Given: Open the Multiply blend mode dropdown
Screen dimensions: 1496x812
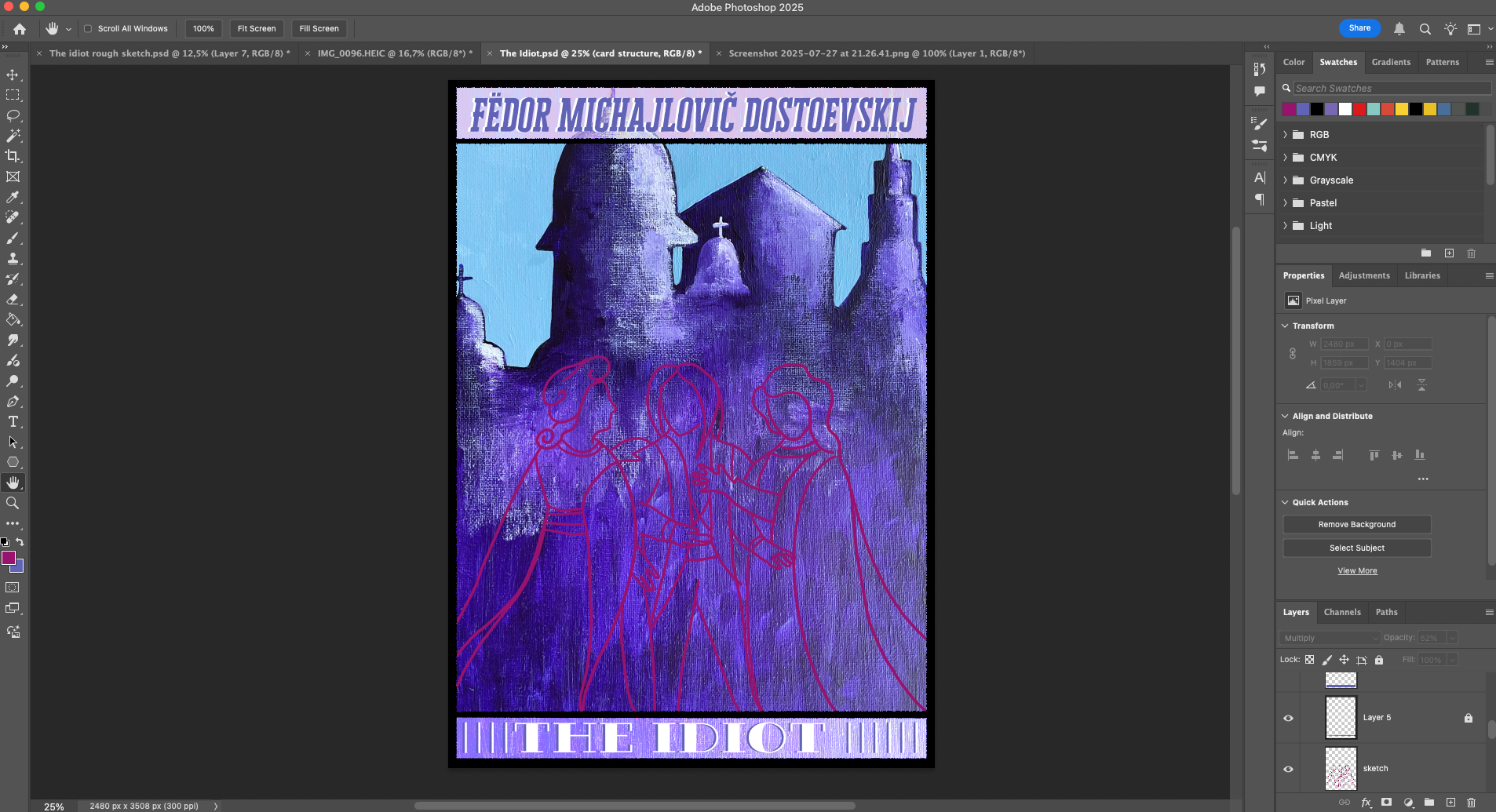Looking at the screenshot, I should tap(1330, 638).
